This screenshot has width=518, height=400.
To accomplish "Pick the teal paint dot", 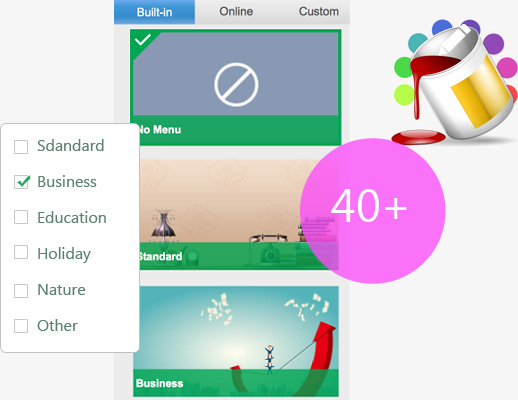I will (417, 43).
